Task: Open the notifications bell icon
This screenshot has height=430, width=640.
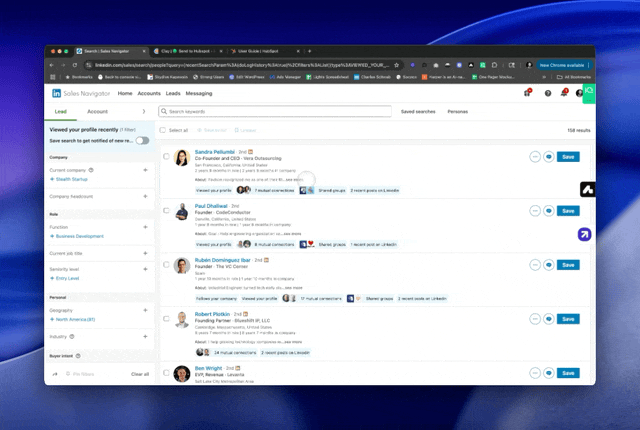Action: click(564, 93)
